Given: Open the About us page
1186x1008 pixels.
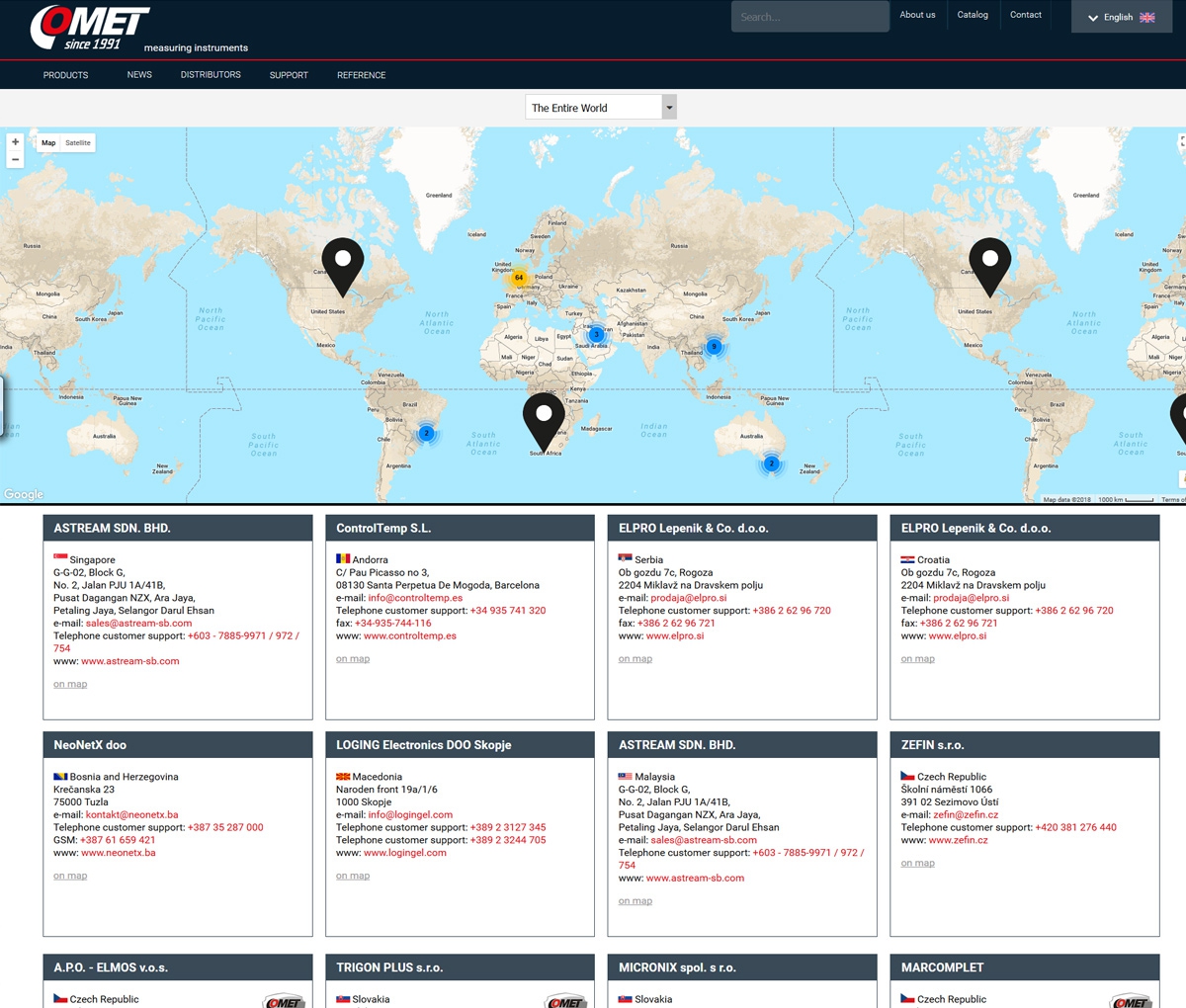Looking at the screenshot, I should [917, 15].
